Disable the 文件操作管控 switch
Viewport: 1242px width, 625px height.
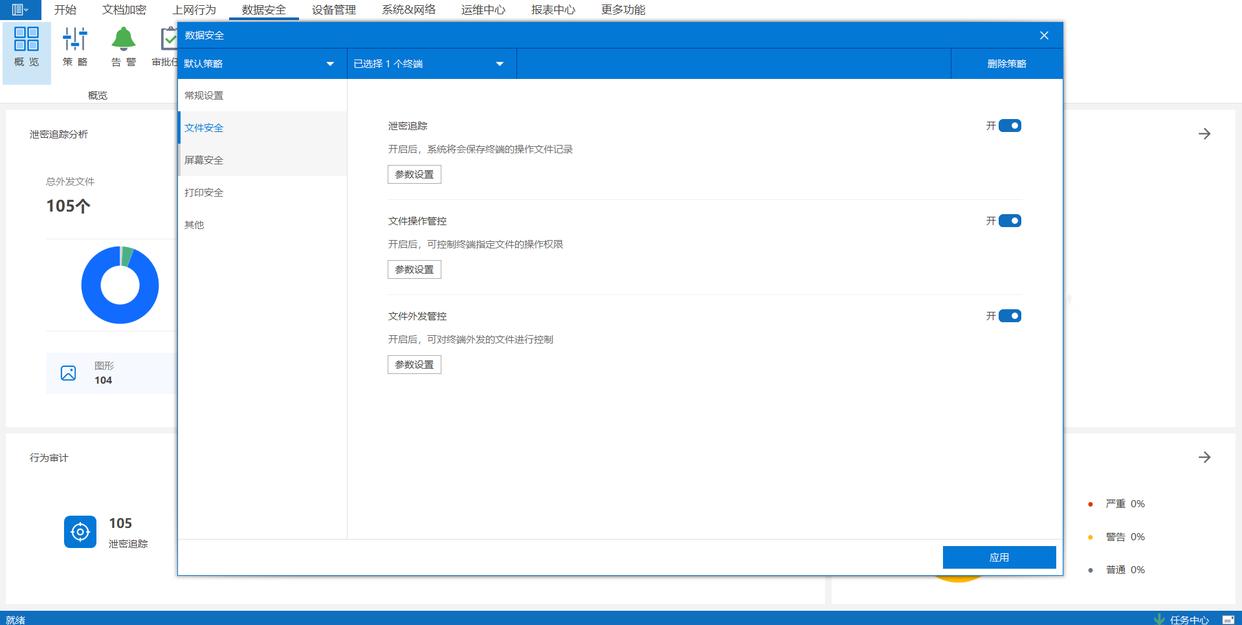pos(1009,221)
